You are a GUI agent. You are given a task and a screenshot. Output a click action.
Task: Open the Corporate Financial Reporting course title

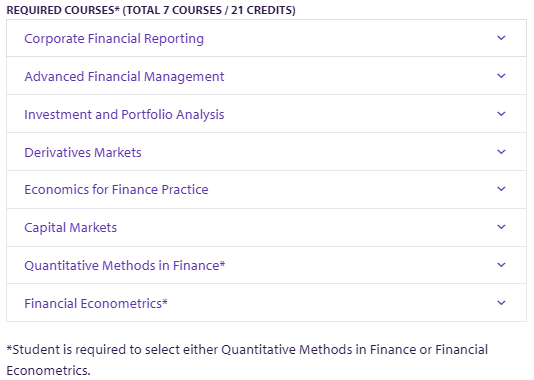[114, 38]
